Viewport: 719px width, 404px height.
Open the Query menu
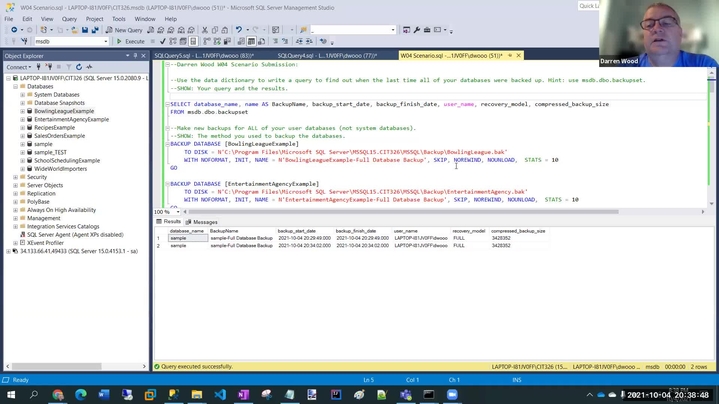click(x=69, y=19)
